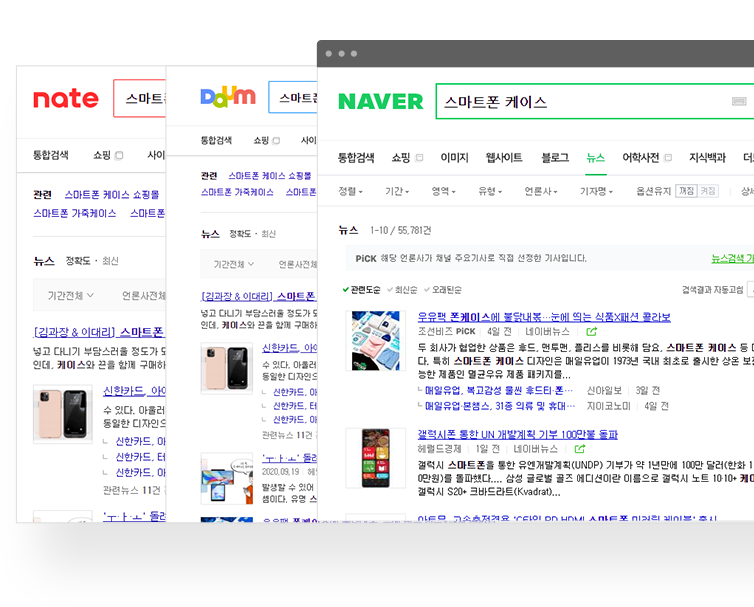
Task: Select 오래된순 sort option in Naver
Action: click(x=443, y=290)
